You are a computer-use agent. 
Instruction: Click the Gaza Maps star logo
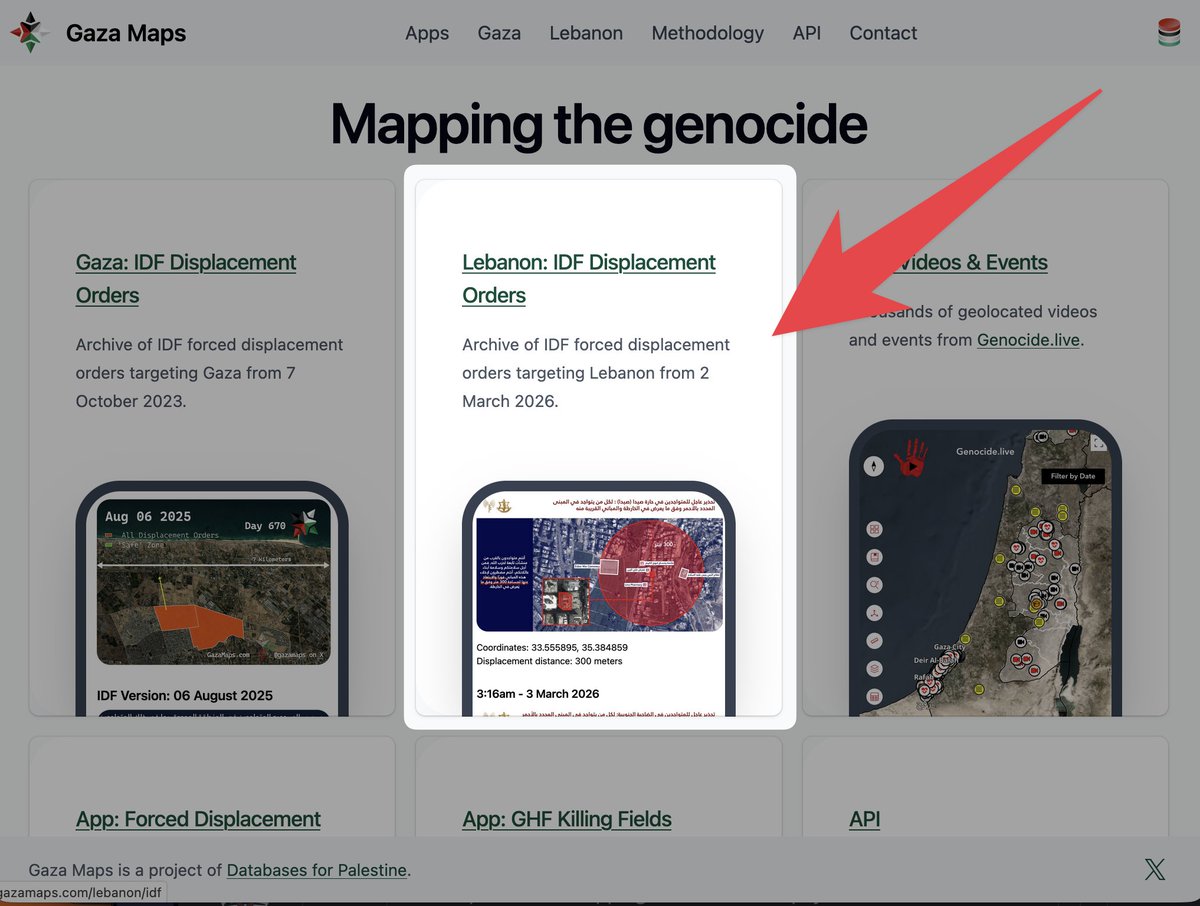29,33
